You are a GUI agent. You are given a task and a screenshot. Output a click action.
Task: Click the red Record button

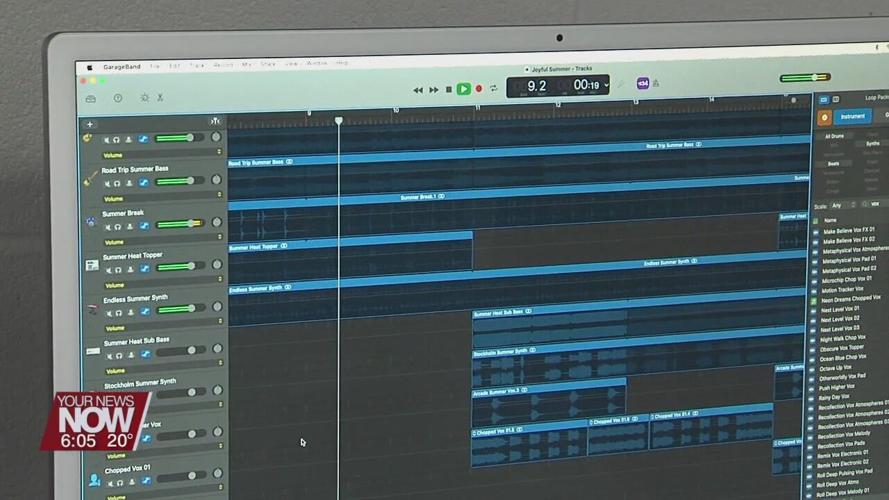479,88
